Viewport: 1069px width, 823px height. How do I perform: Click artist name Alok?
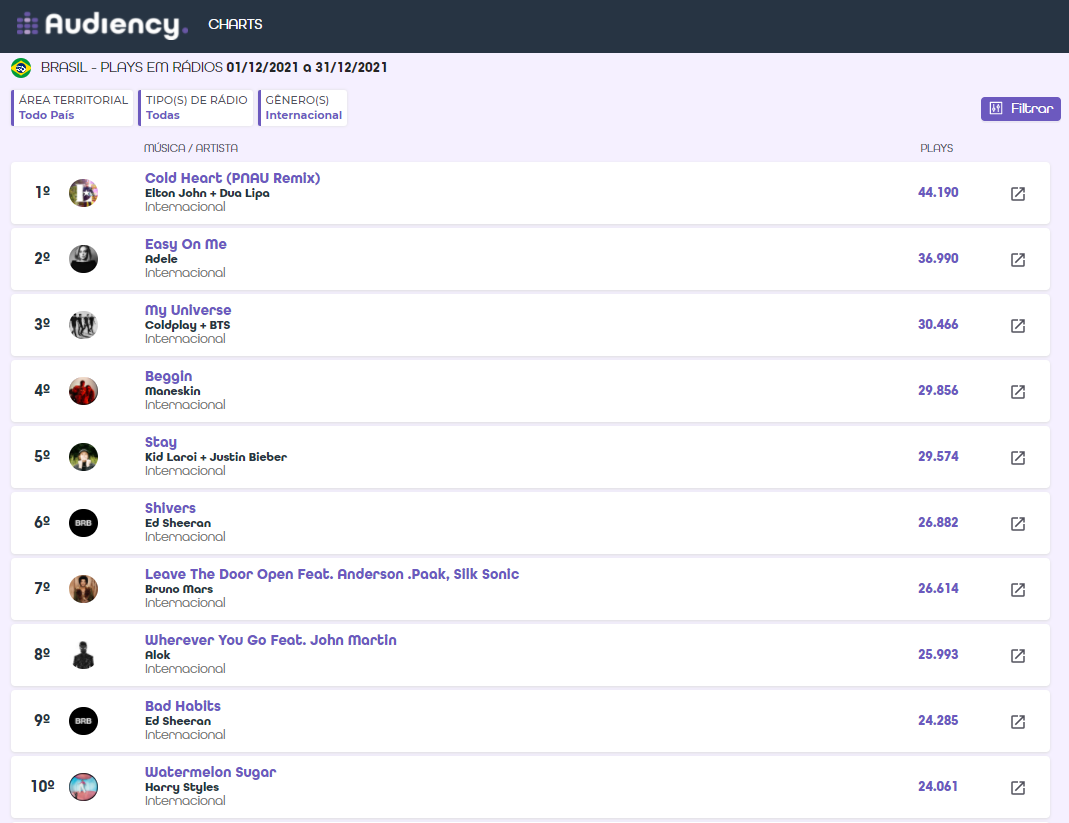[157, 655]
